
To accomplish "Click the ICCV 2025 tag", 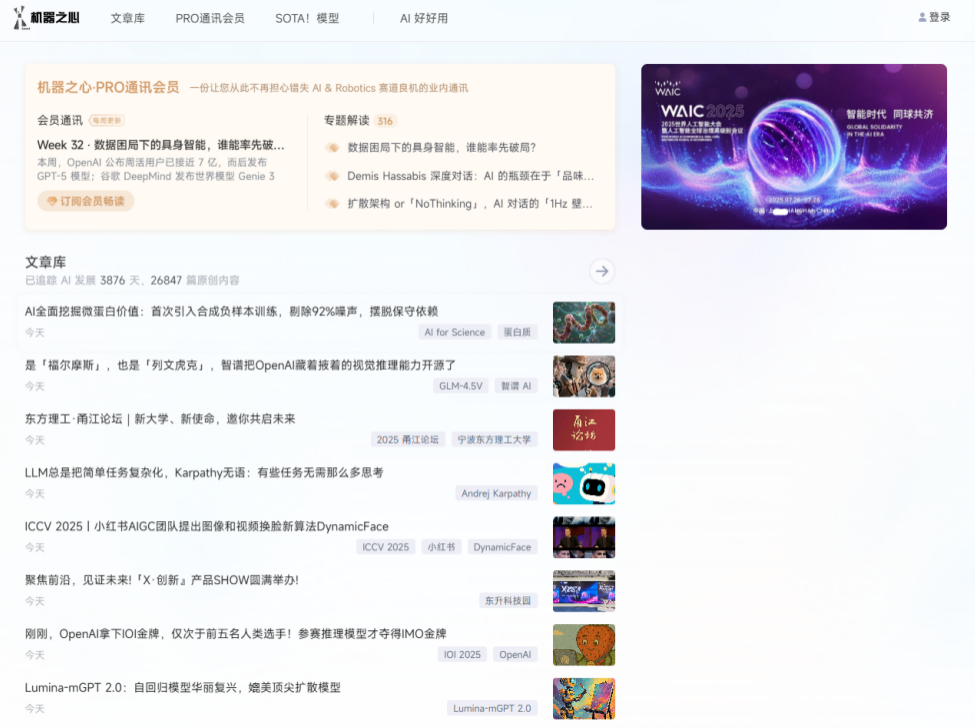I will [385, 547].
